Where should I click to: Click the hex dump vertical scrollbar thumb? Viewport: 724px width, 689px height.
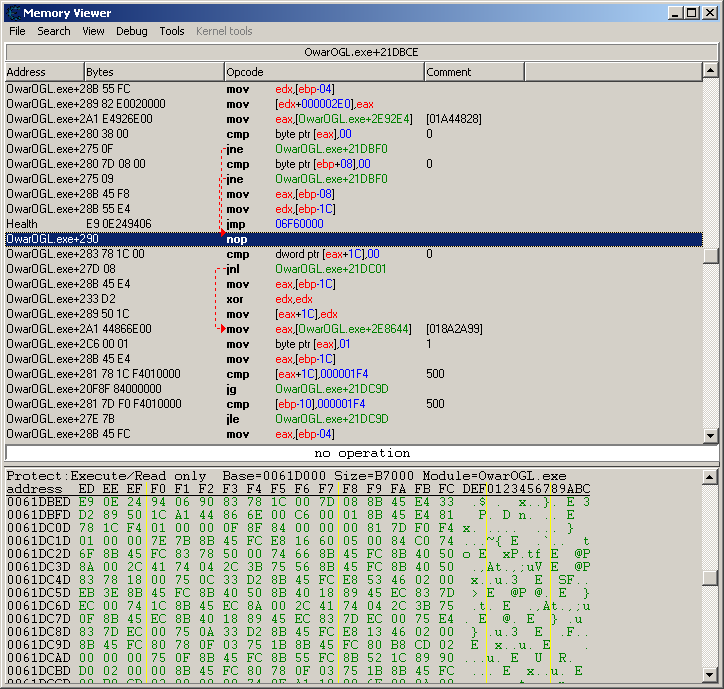(x=710, y=578)
